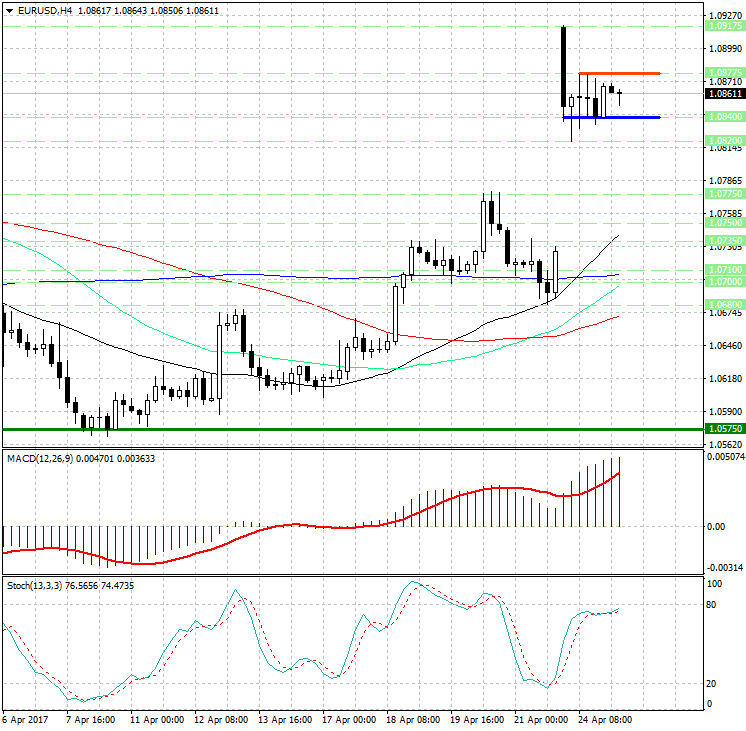Select the 12 Apr 08:00 time label
The height and width of the screenshot is (731, 746).
coord(220,720)
